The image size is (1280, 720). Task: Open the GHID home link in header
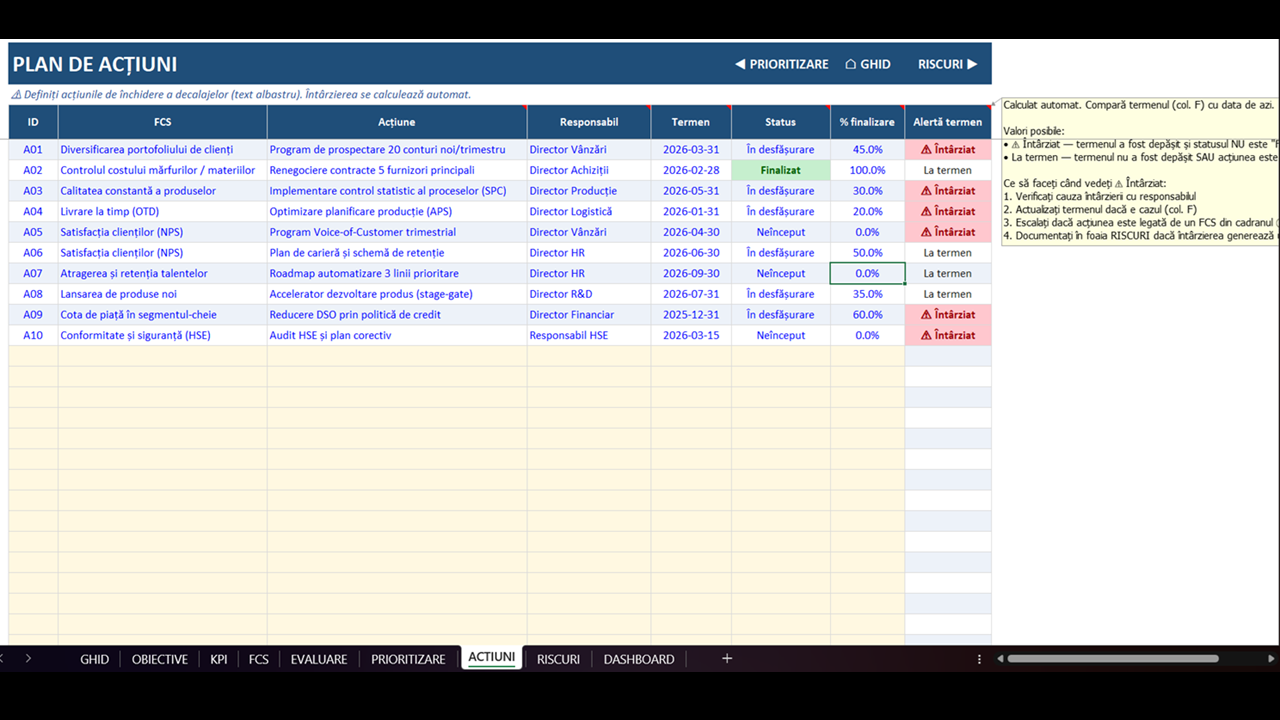(868, 64)
